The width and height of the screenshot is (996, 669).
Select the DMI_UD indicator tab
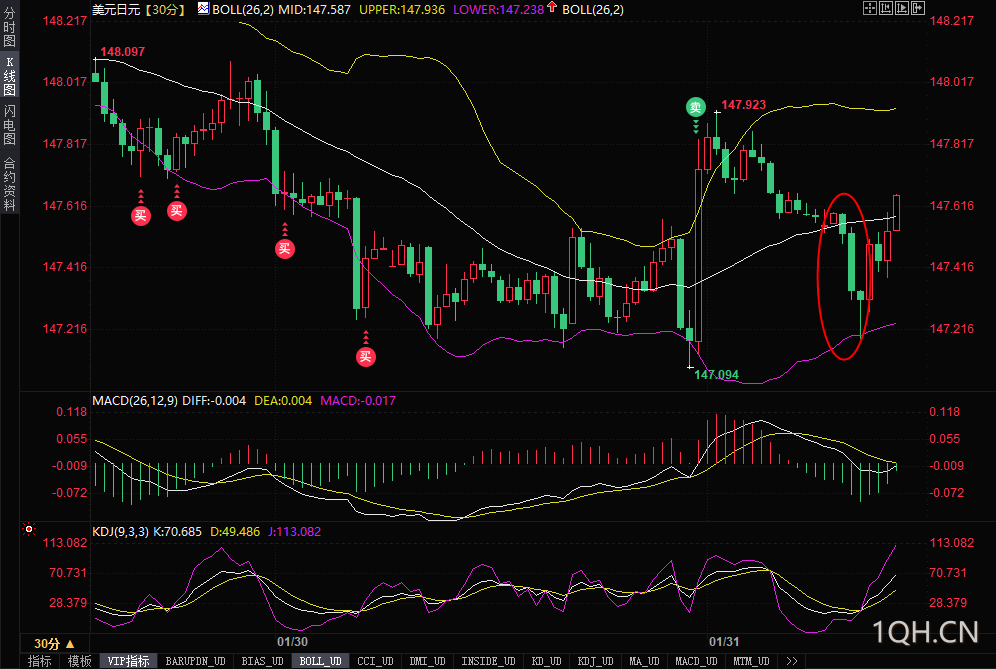coord(427,661)
